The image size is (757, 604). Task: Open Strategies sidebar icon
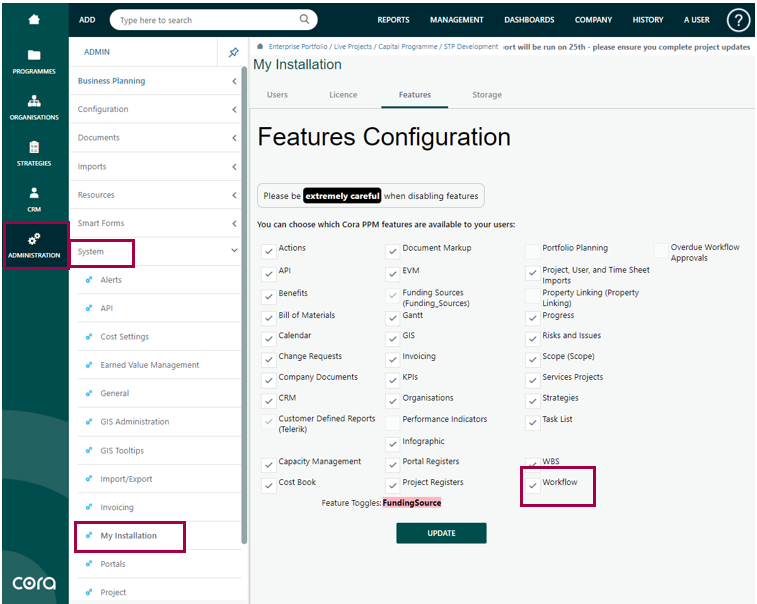[34, 147]
